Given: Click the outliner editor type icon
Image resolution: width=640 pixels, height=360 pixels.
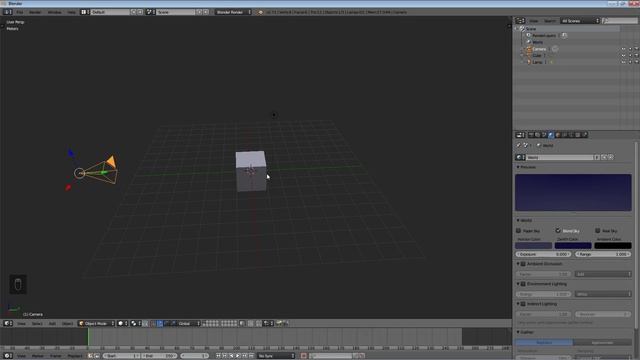Looking at the screenshot, I should [520, 21].
